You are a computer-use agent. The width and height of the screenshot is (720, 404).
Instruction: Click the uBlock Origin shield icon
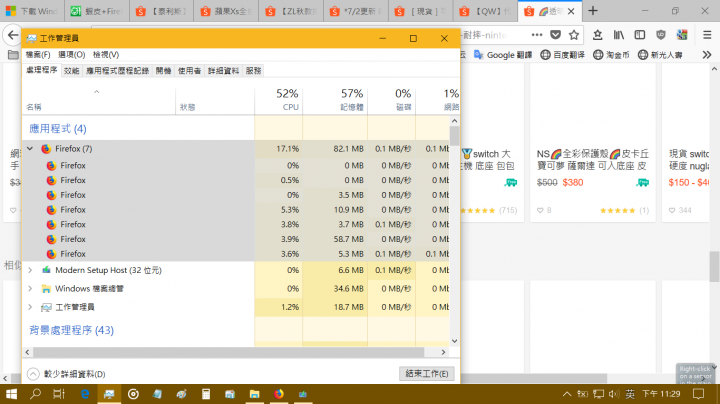661,35
